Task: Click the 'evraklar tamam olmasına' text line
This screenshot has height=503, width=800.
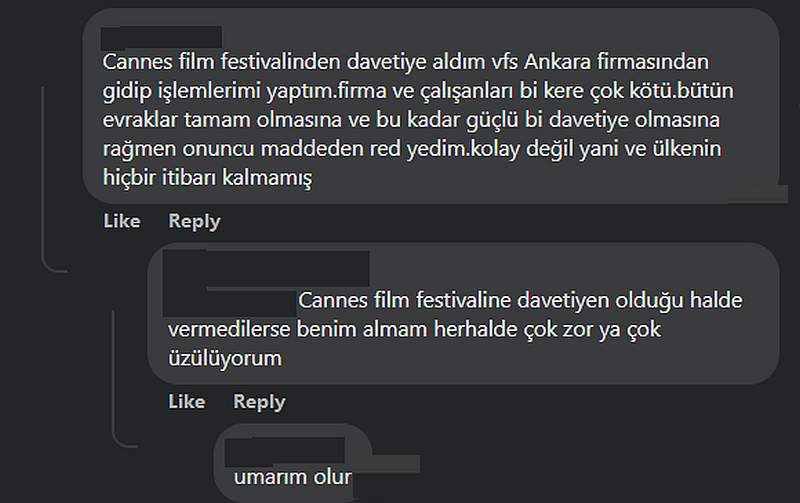Action: pos(411,120)
